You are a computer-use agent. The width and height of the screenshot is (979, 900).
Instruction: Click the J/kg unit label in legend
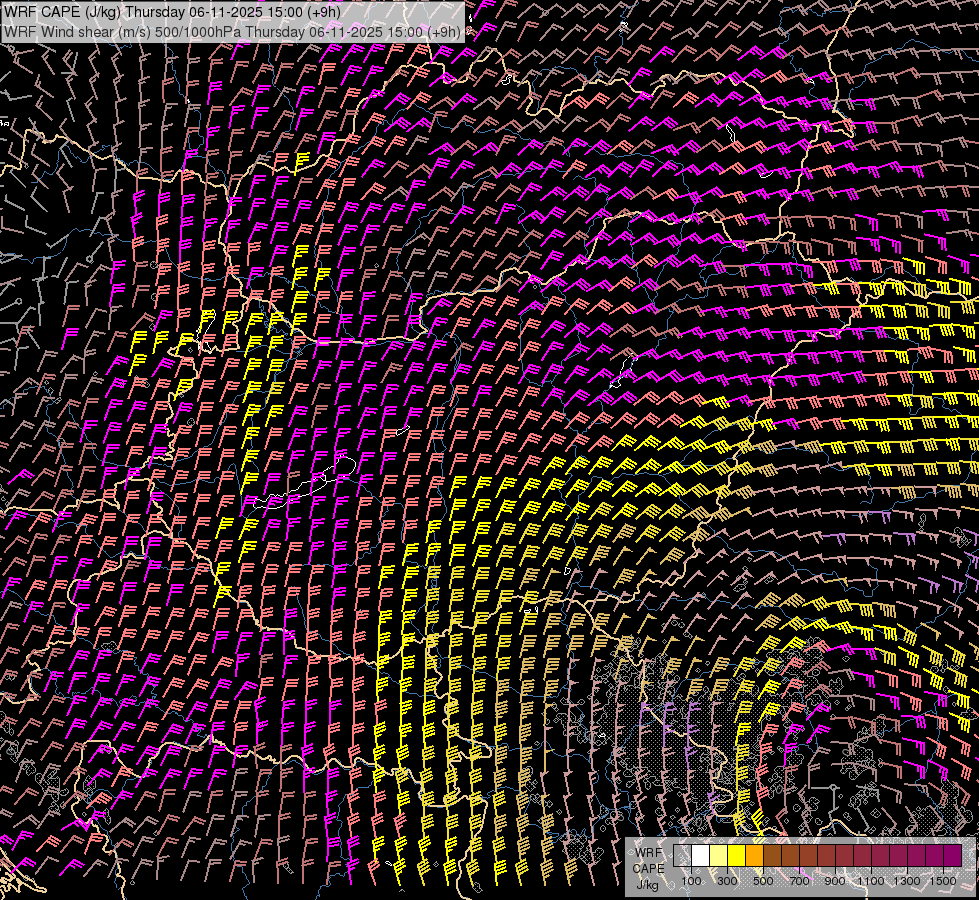[x=647, y=885]
